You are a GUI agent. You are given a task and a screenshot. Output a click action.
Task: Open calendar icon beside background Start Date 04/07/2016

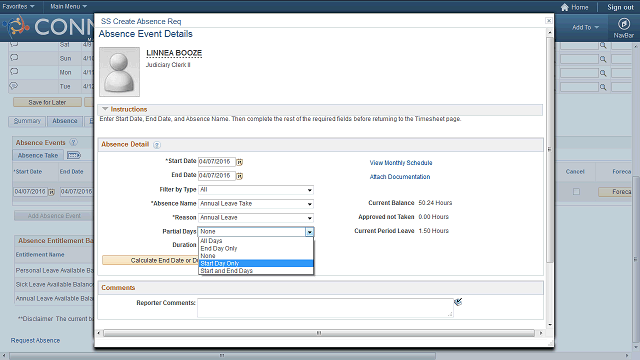(x=51, y=192)
